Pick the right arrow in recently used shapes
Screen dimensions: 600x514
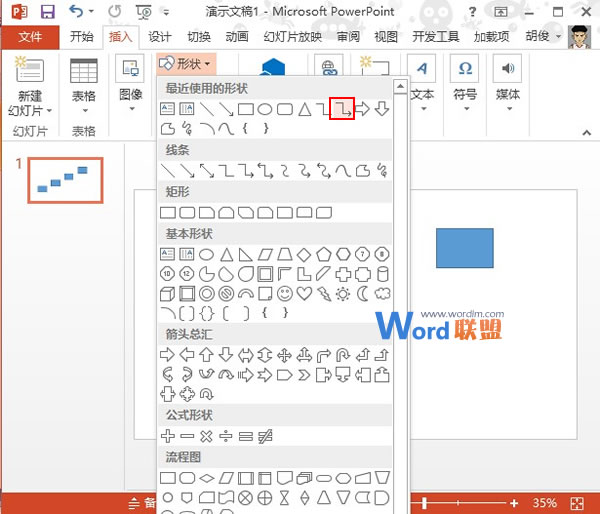click(x=362, y=109)
